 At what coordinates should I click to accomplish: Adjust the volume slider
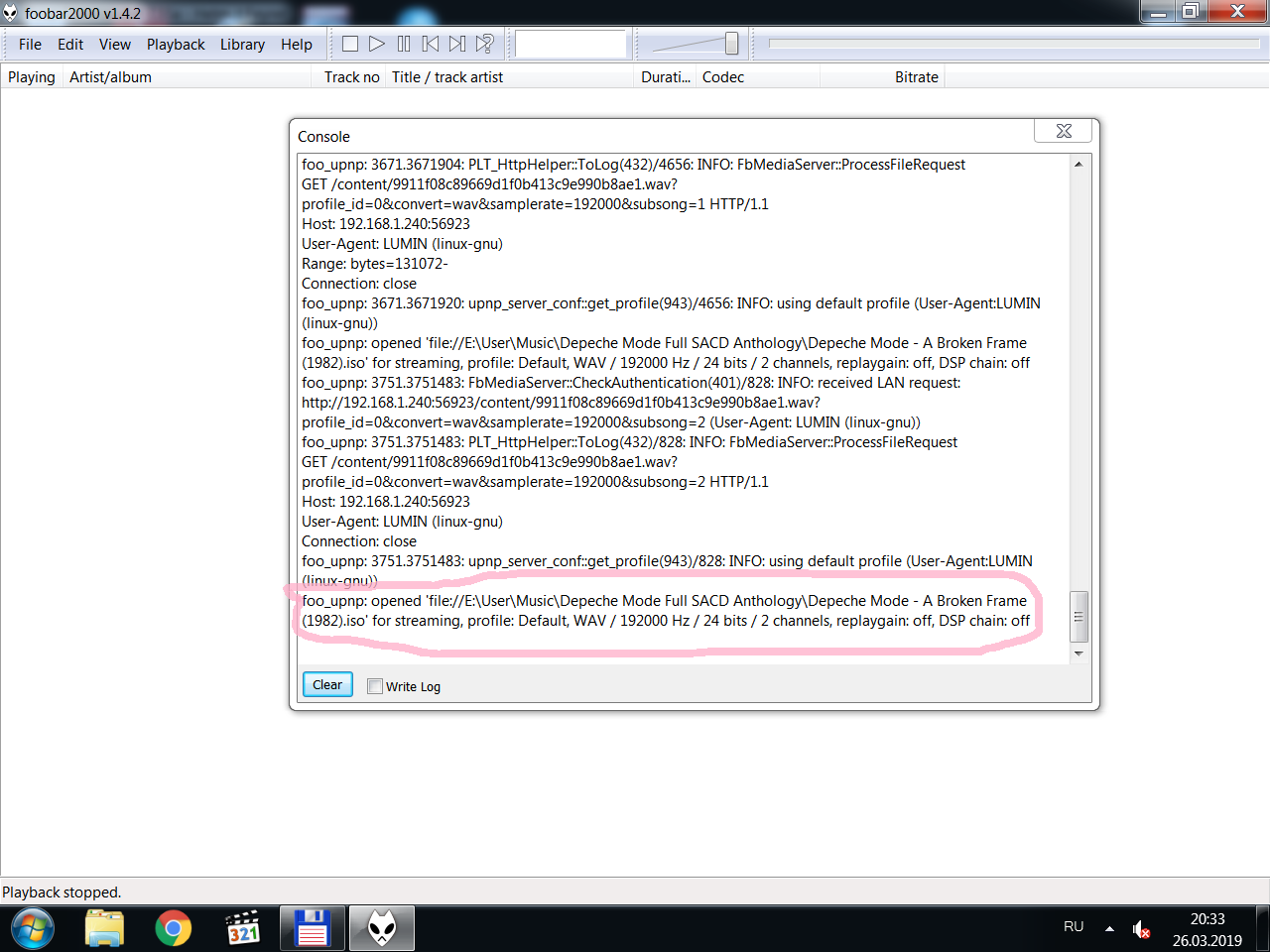(731, 44)
